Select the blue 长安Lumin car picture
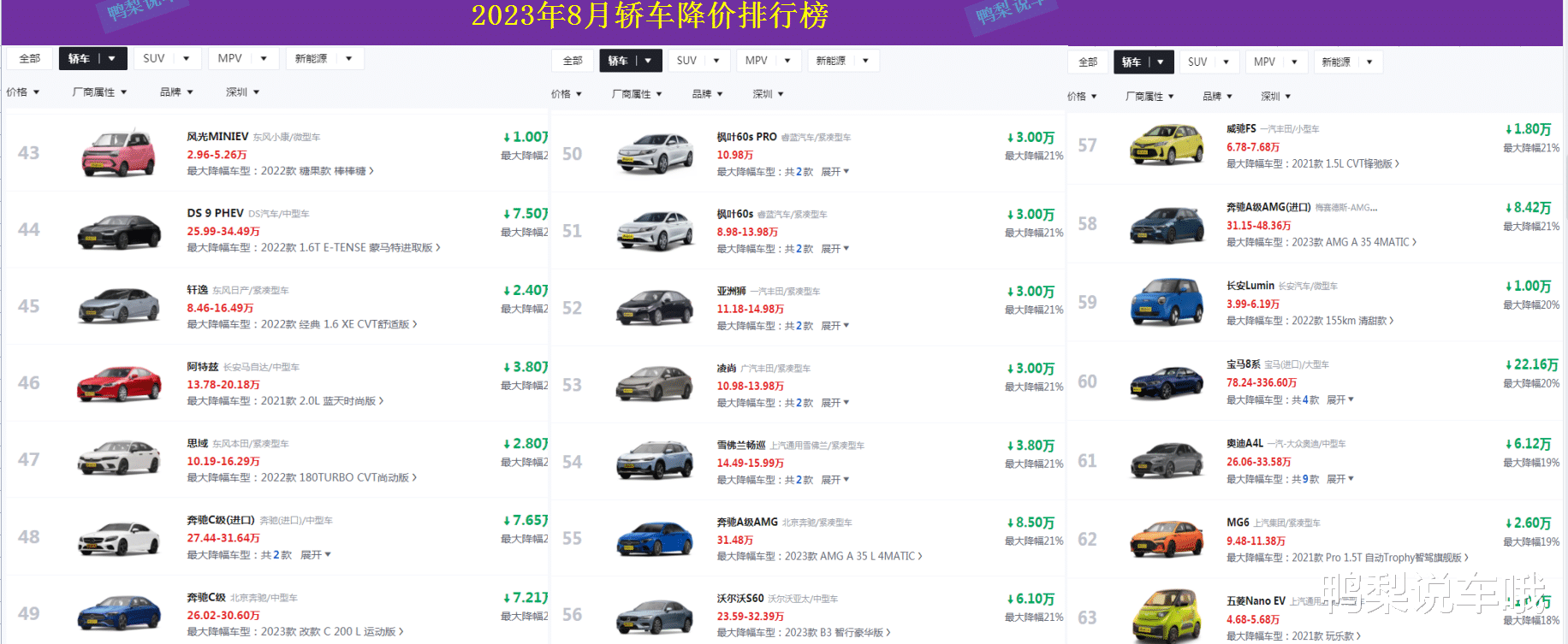Screen dimensions: 1568x644 [x=1167, y=303]
